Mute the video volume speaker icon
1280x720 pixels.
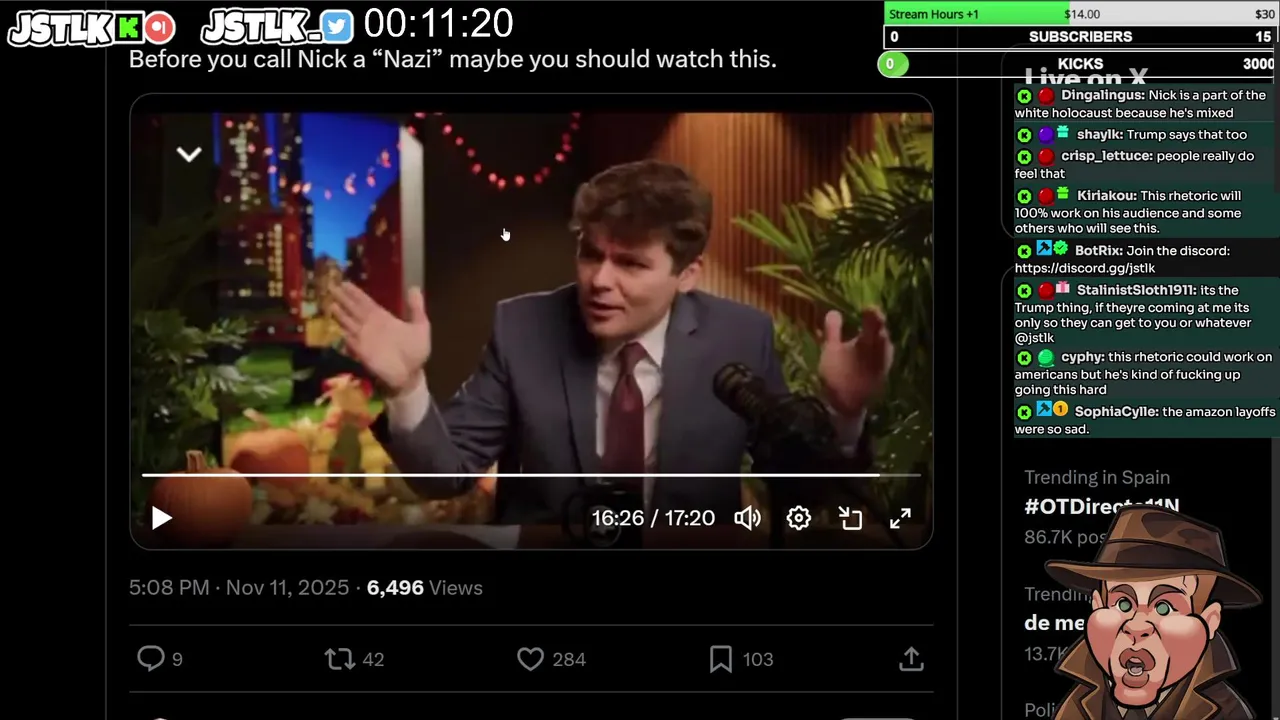747,518
